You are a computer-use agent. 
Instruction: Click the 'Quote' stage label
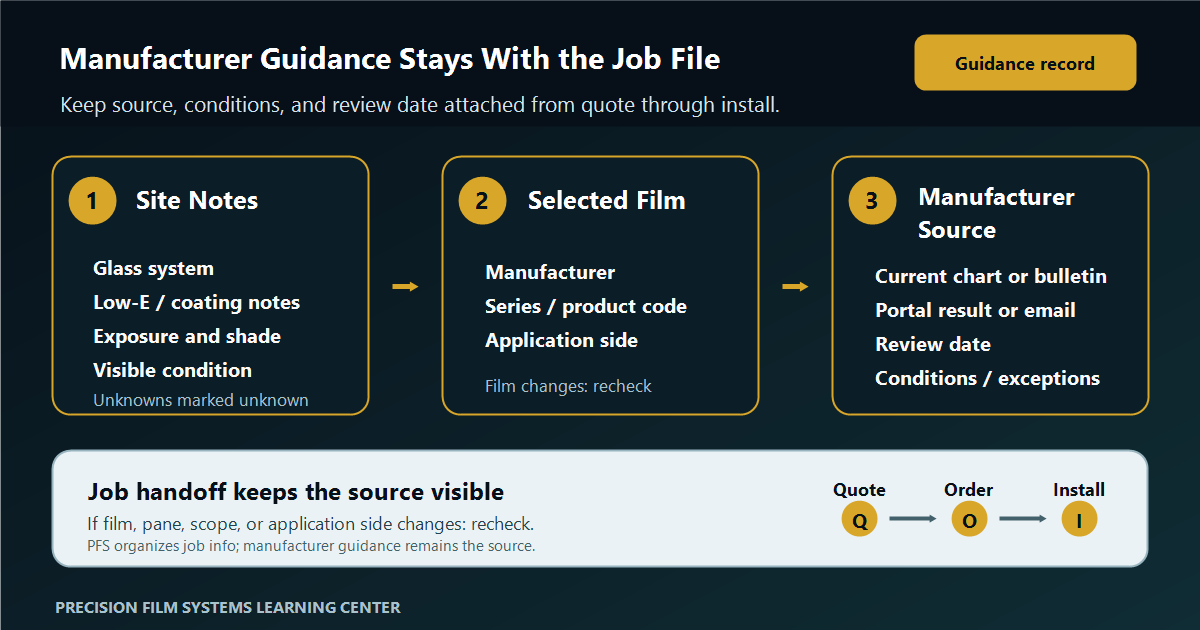click(859, 490)
